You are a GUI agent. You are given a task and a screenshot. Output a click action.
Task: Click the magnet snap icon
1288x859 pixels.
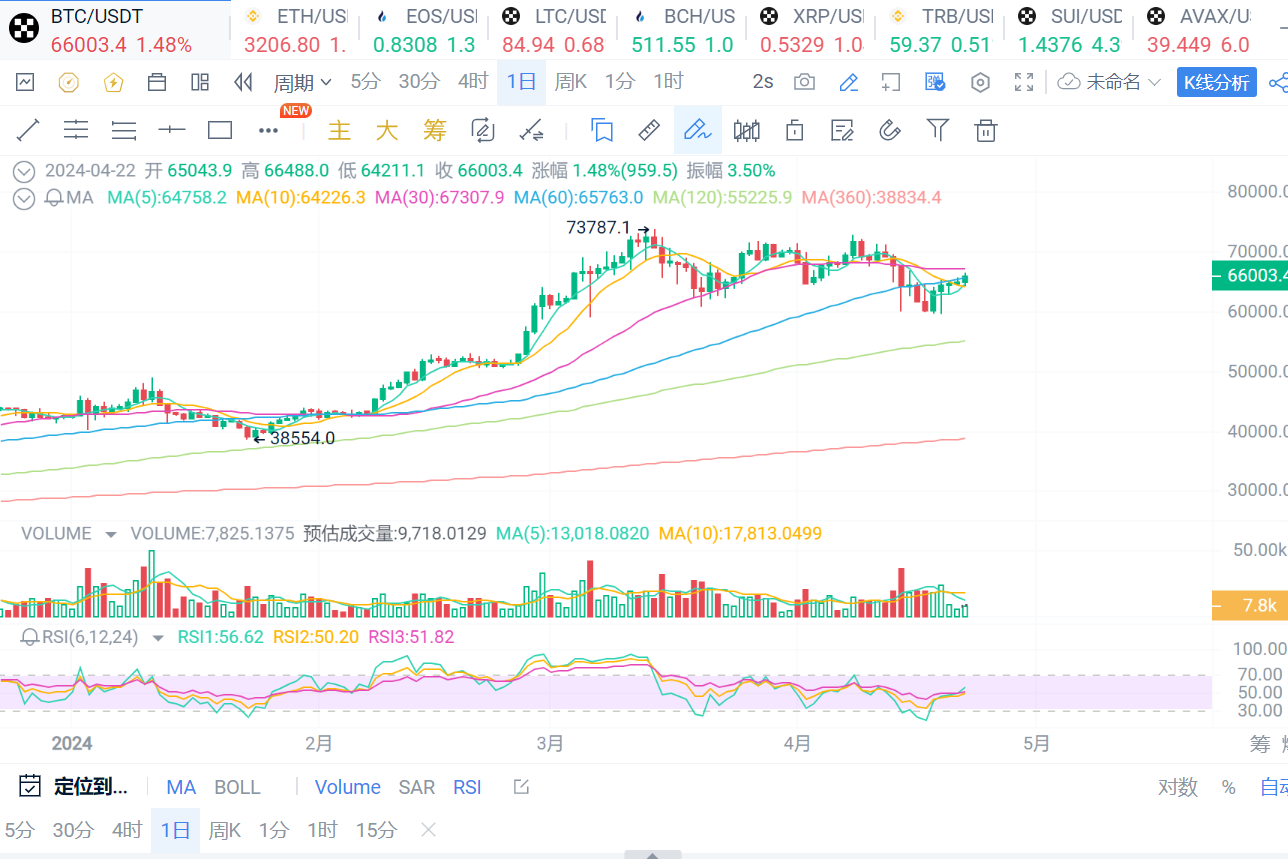point(889,130)
